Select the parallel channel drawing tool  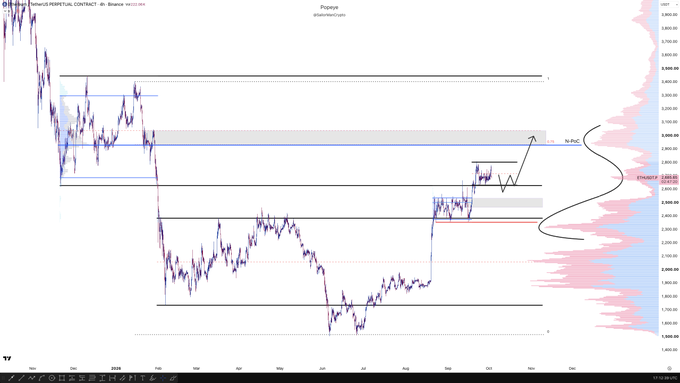point(123,378)
